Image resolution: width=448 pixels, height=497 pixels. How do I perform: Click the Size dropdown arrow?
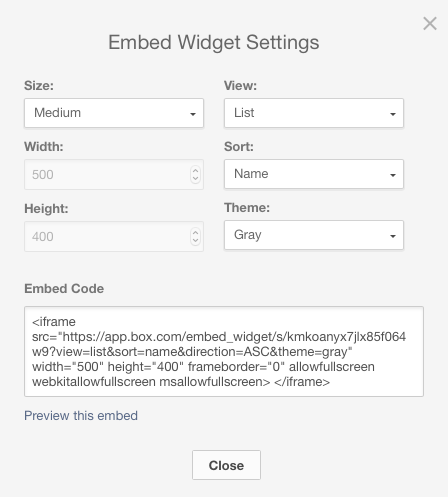tap(193, 114)
